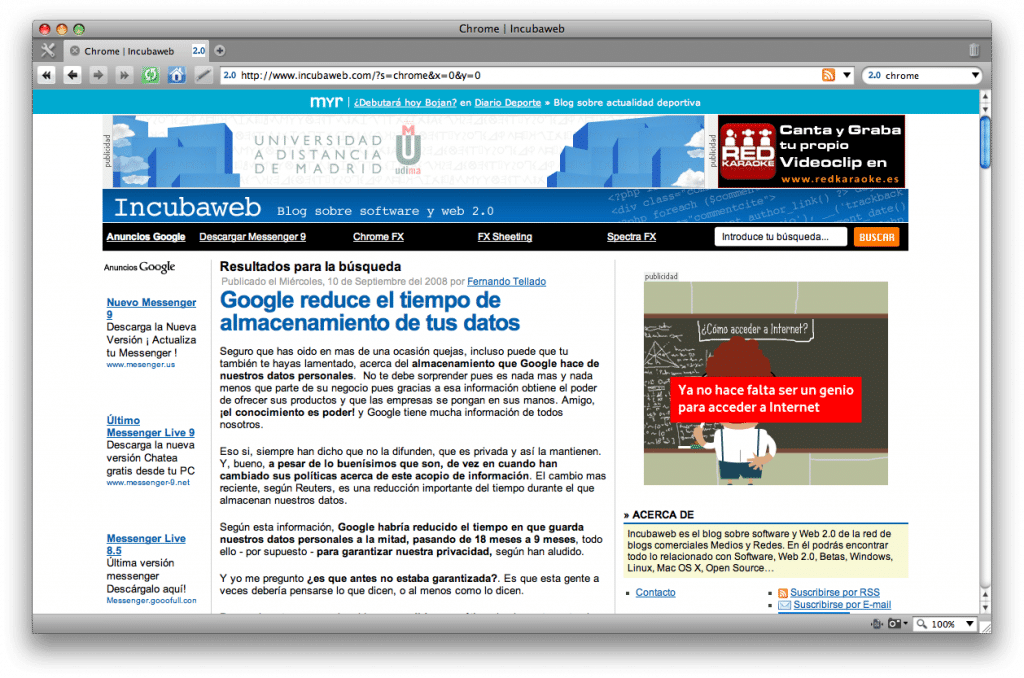Open the Contacto link
1024x678 pixels.
[x=655, y=592]
